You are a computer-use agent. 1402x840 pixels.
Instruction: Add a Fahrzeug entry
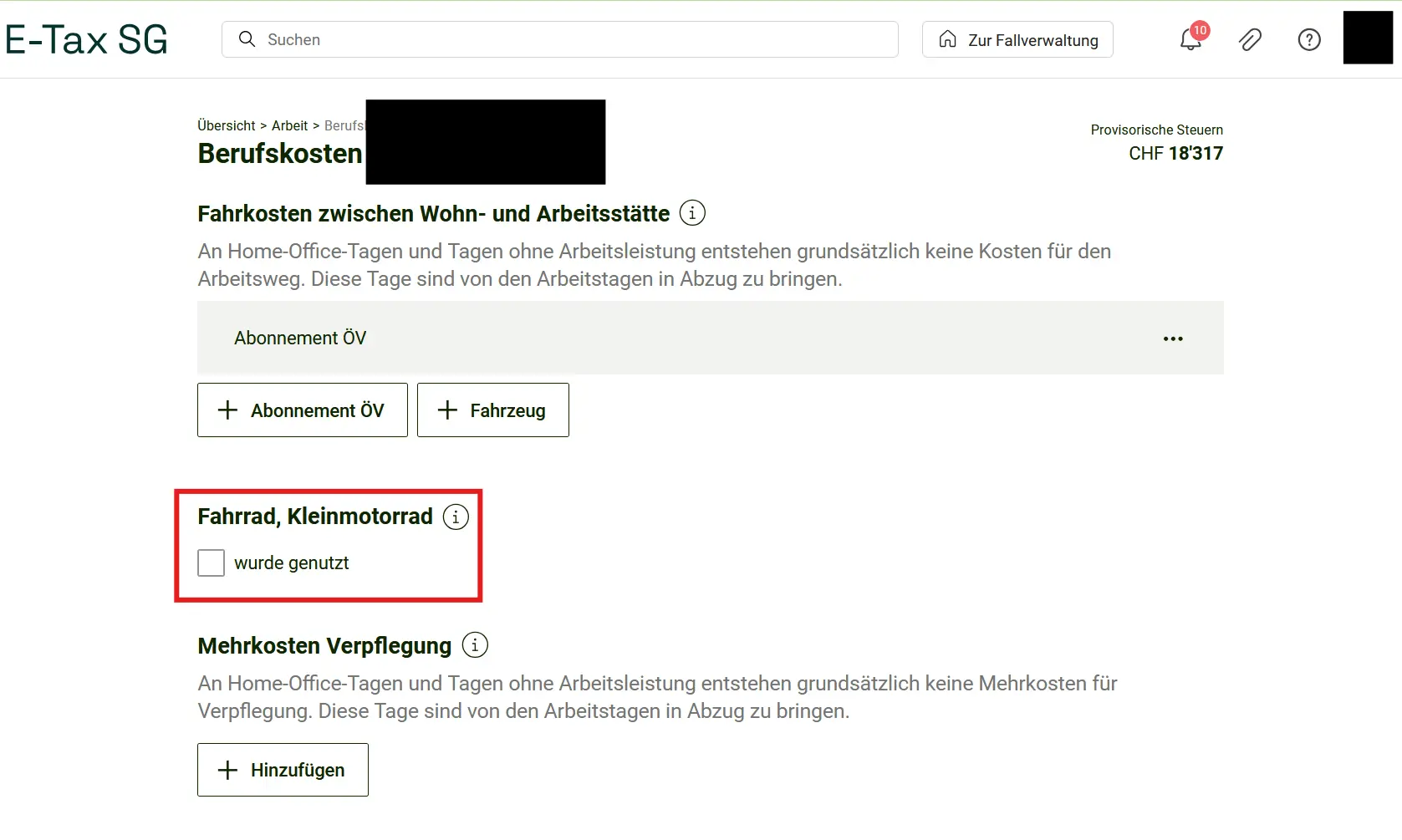[x=493, y=410]
